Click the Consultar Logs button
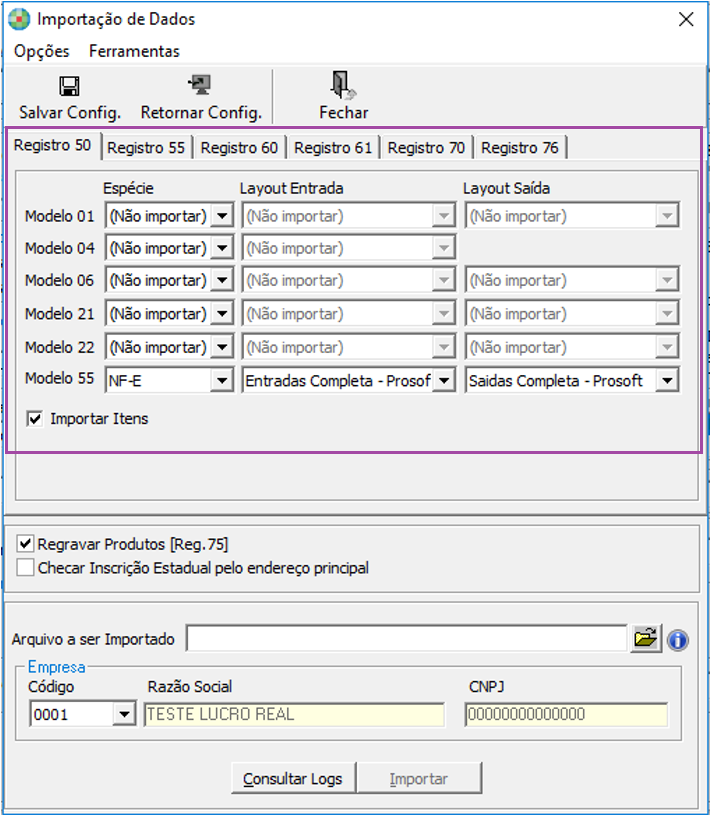Viewport: 714px width, 819px height. point(292,778)
